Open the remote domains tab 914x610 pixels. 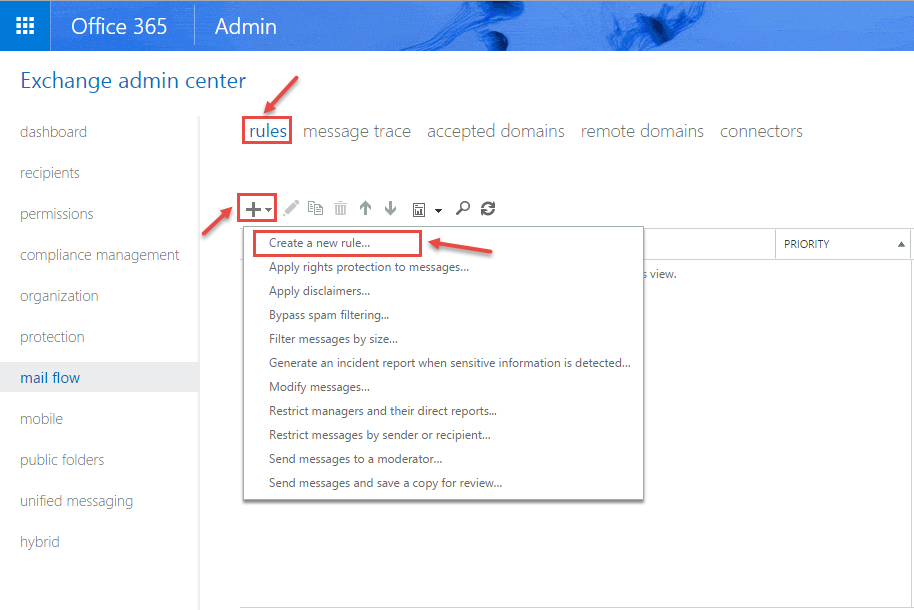[642, 131]
